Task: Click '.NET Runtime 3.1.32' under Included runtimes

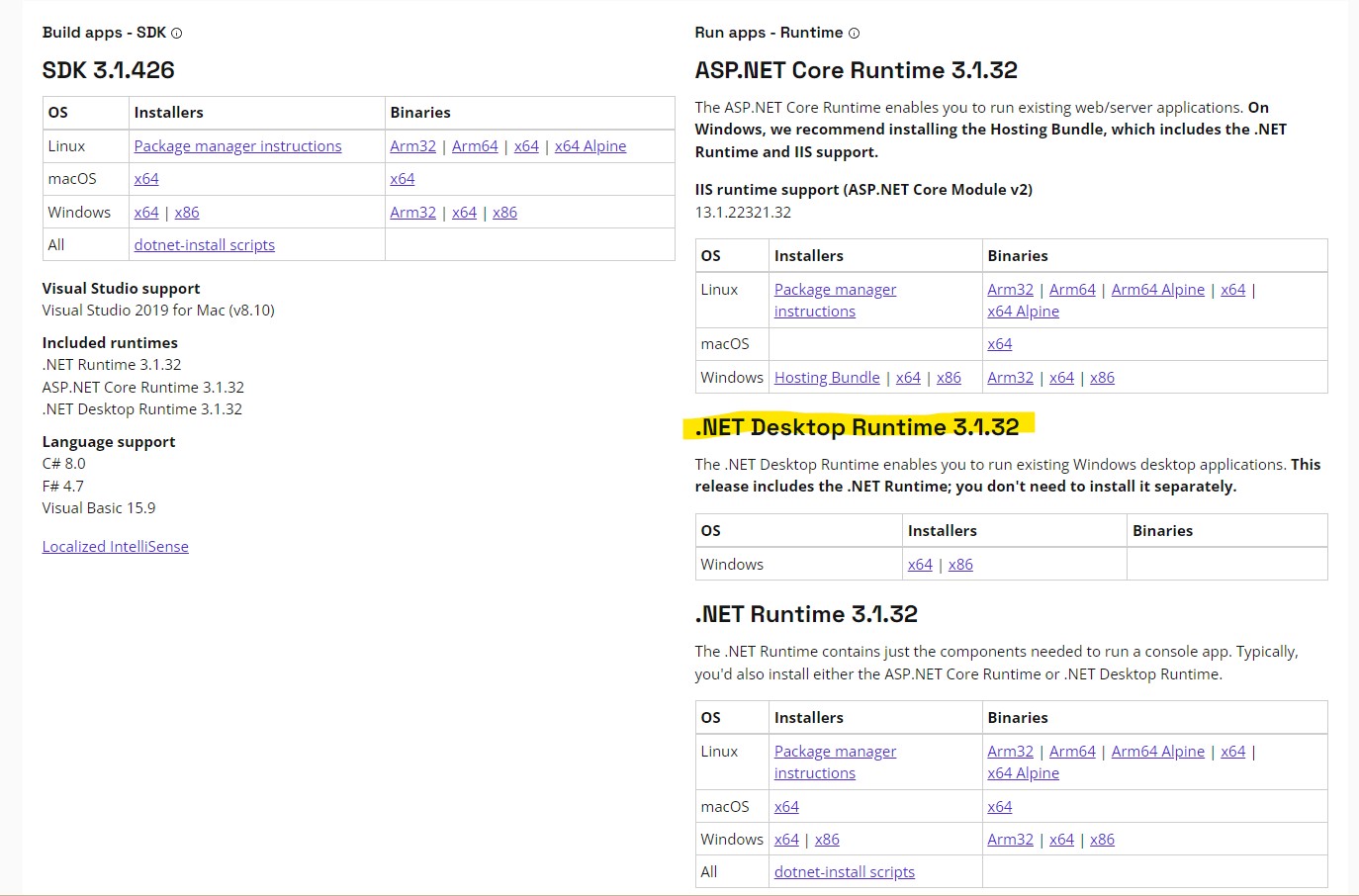Action: click(112, 365)
